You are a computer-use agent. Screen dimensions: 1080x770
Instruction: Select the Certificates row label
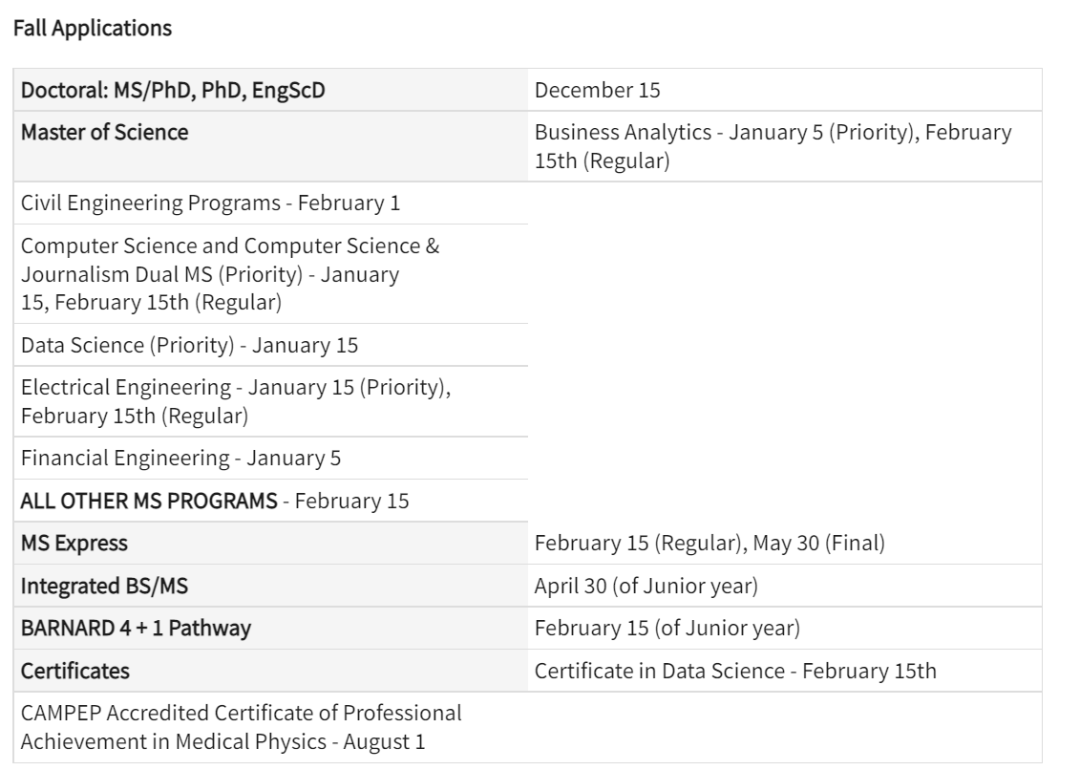tap(76, 670)
